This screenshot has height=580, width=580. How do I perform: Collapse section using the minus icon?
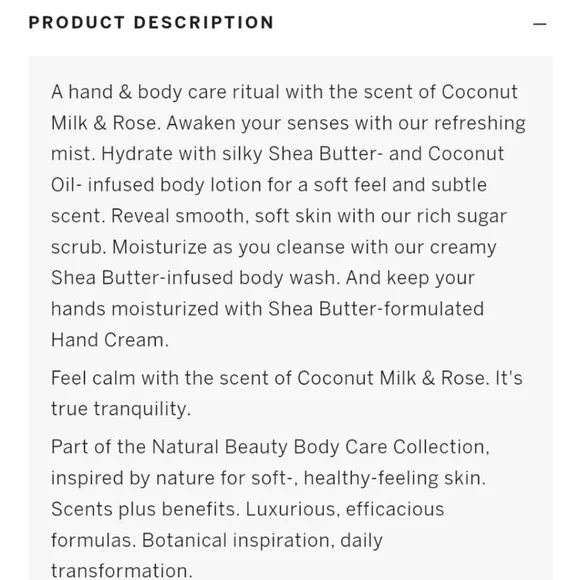click(540, 24)
